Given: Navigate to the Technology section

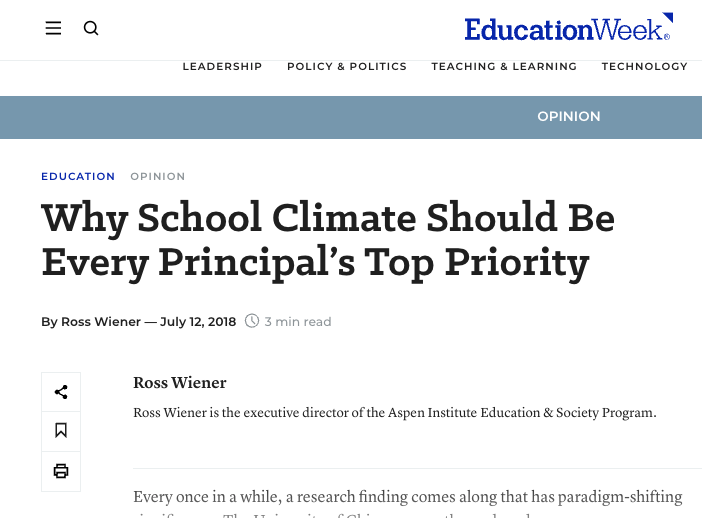Looking at the screenshot, I should [x=644, y=67].
